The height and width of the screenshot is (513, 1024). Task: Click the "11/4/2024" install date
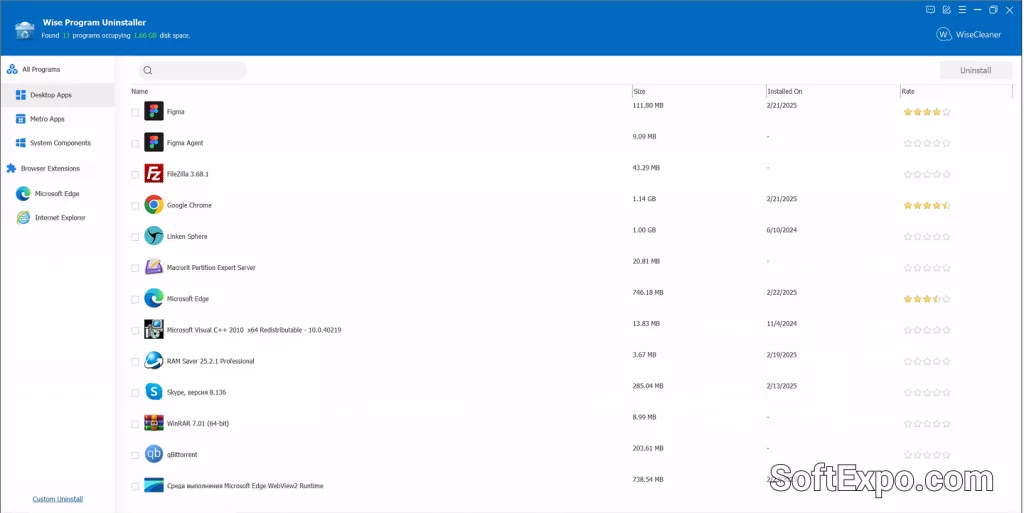point(782,324)
